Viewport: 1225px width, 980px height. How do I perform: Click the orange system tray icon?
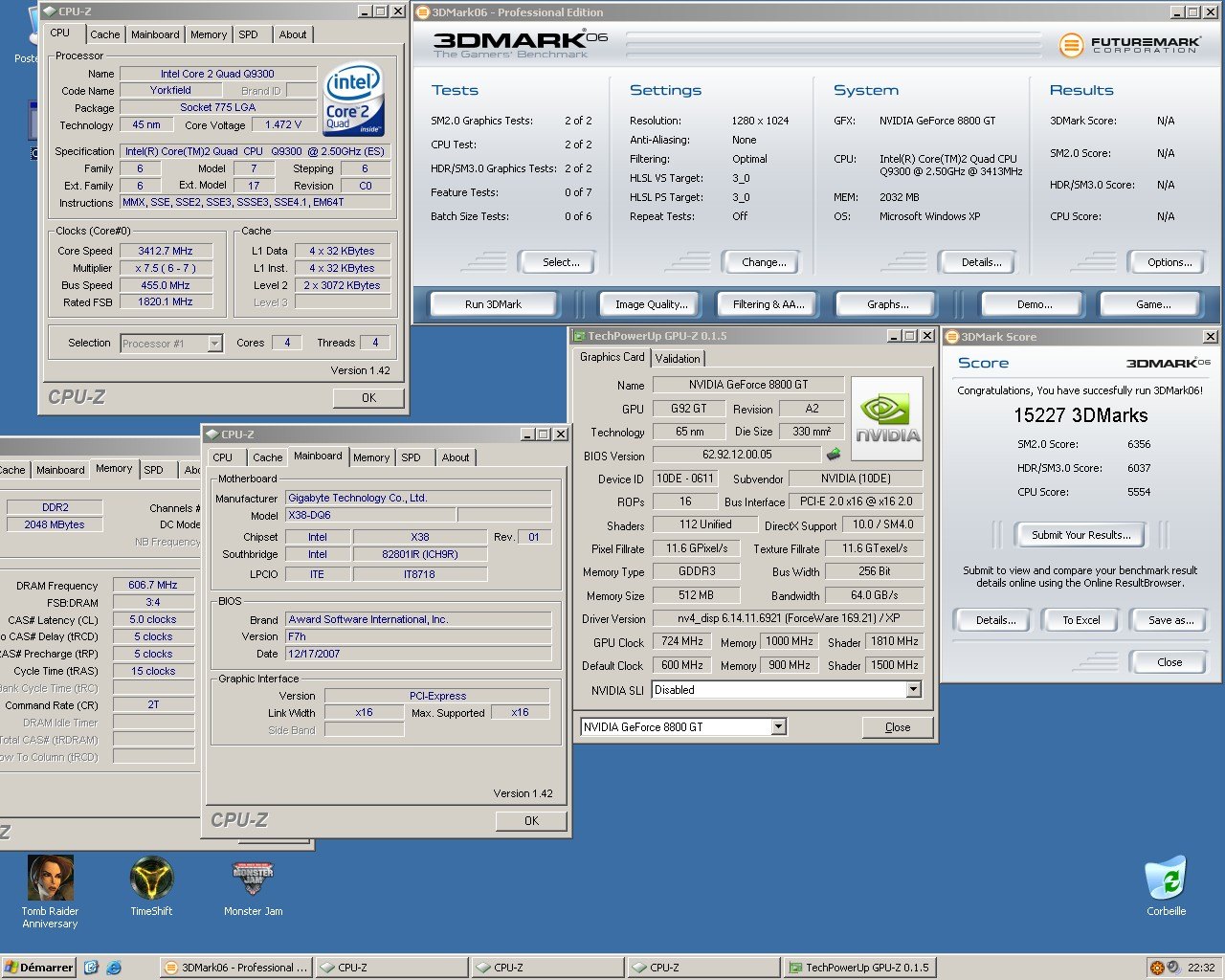point(1157,968)
